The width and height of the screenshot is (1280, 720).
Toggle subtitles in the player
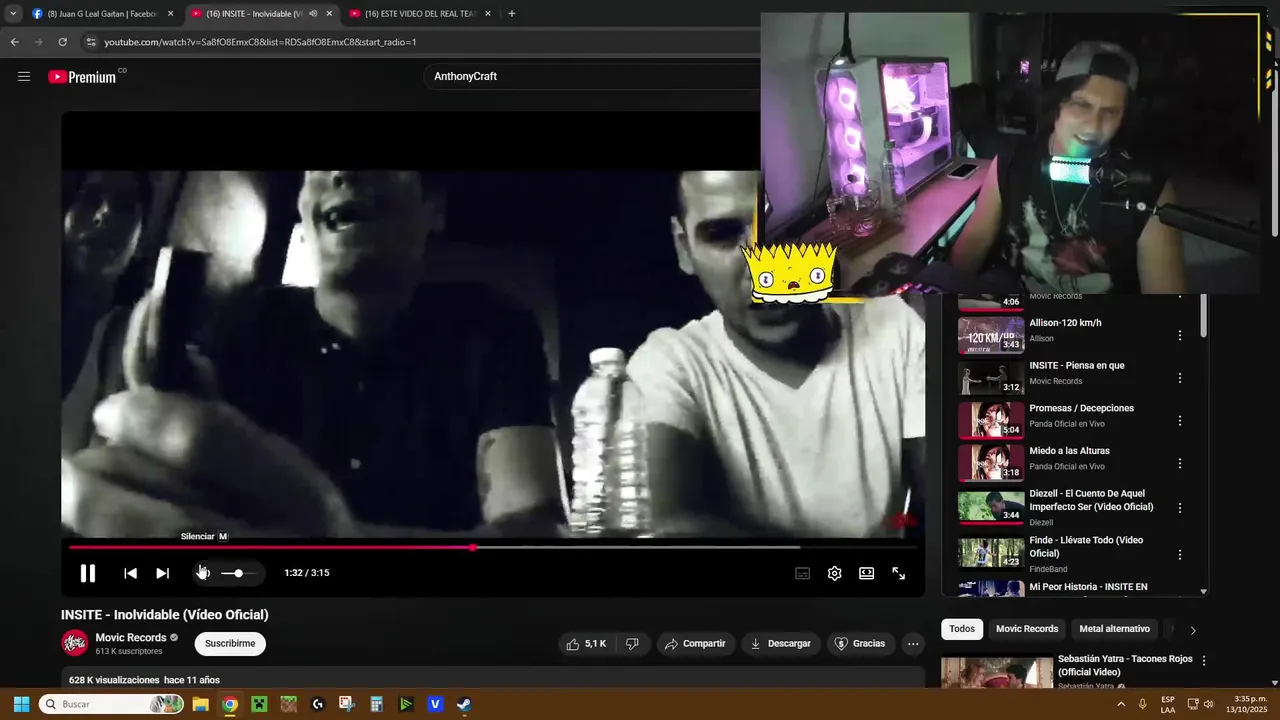pos(802,573)
